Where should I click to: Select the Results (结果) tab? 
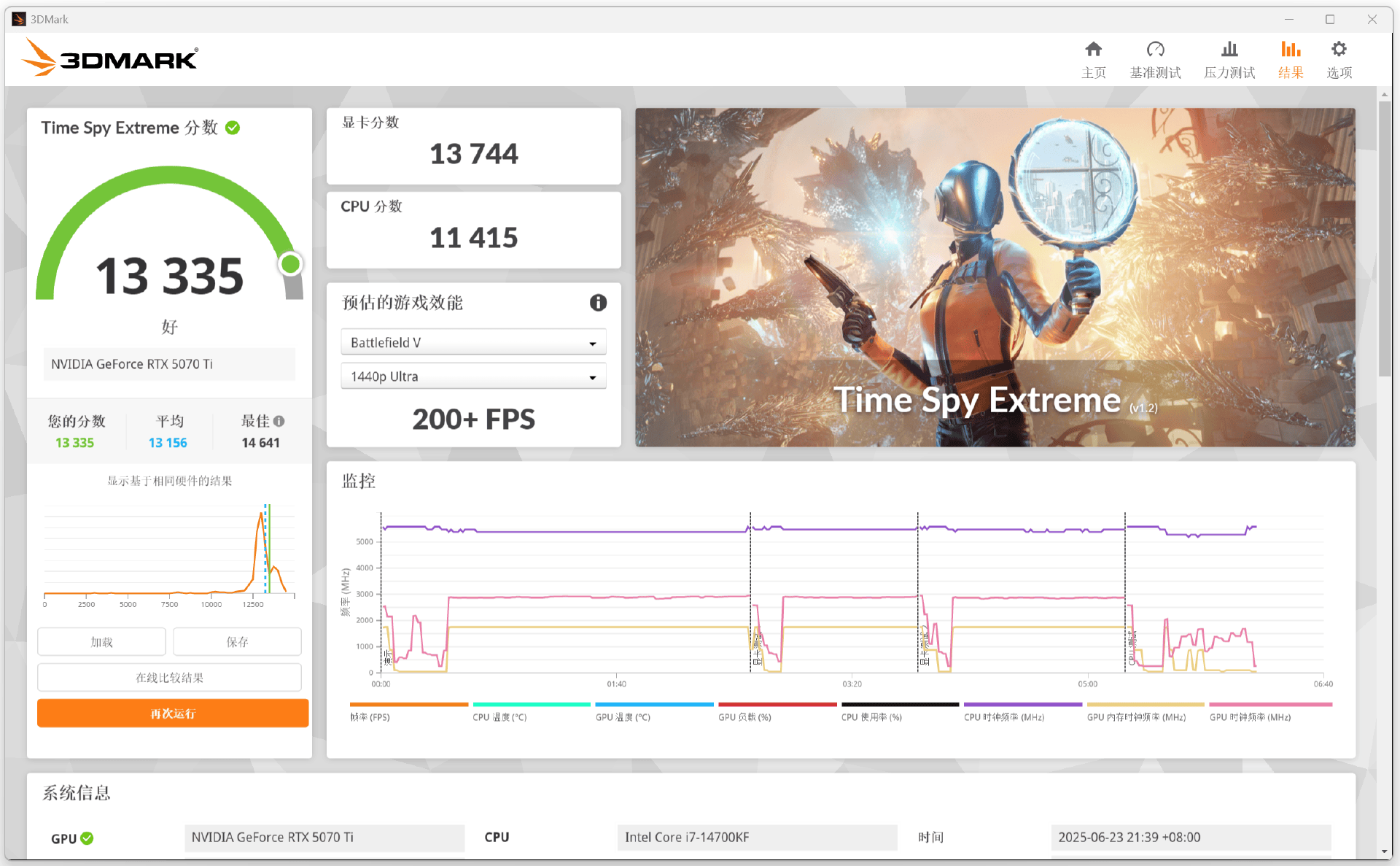click(1291, 60)
